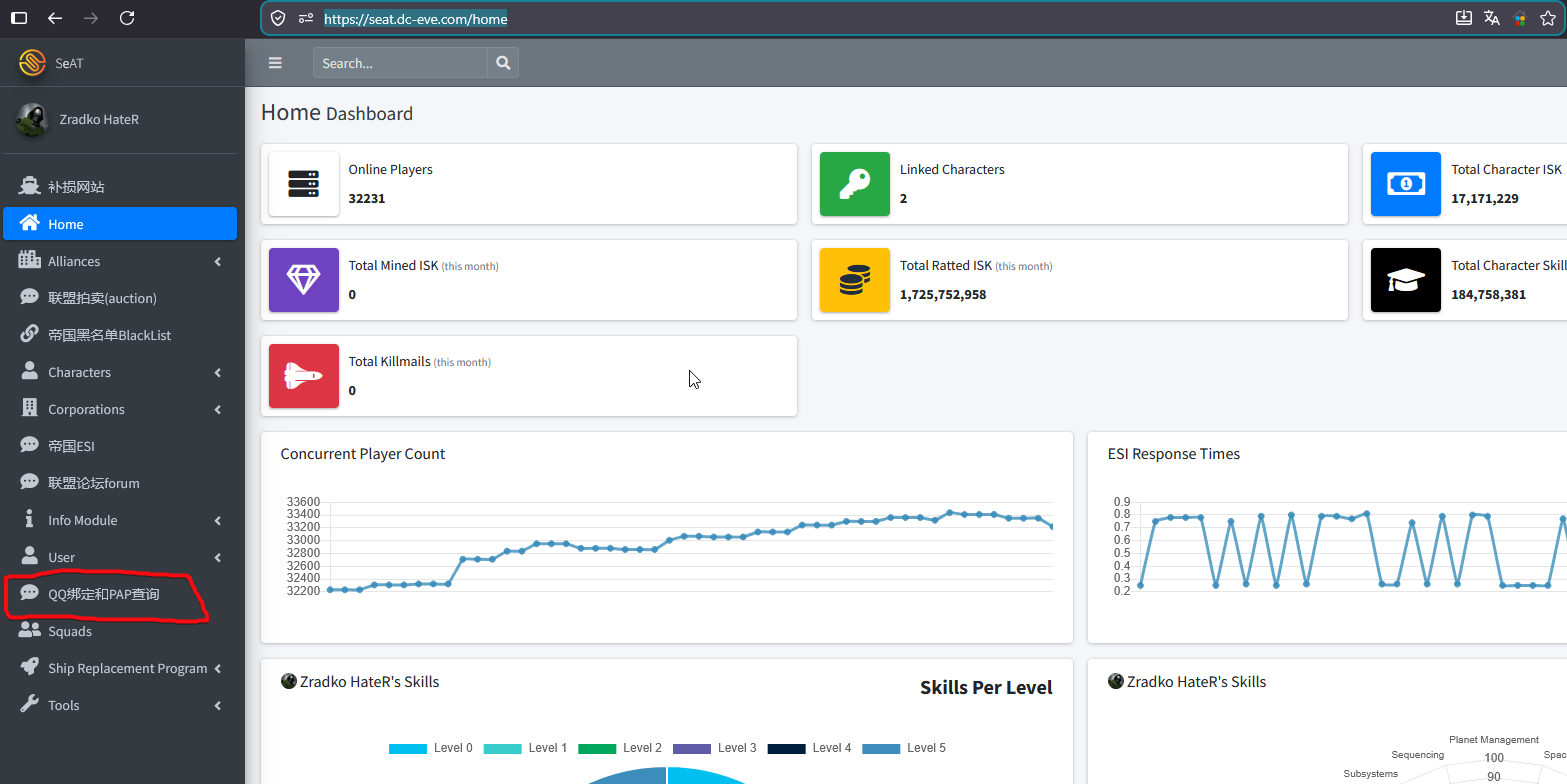Click the wrench icon beside Tools

pyautogui.click(x=30, y=704)
